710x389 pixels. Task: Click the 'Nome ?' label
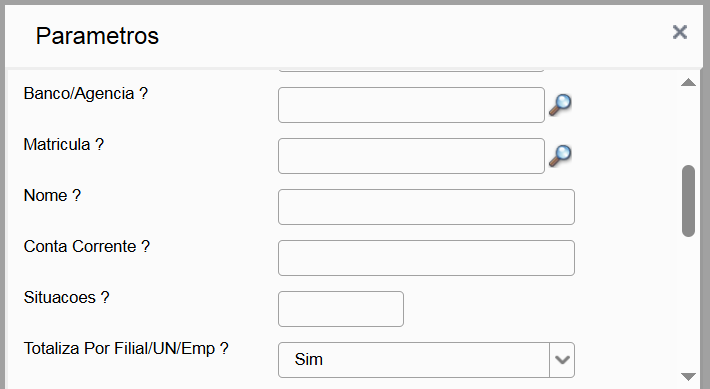click(52, 196)
